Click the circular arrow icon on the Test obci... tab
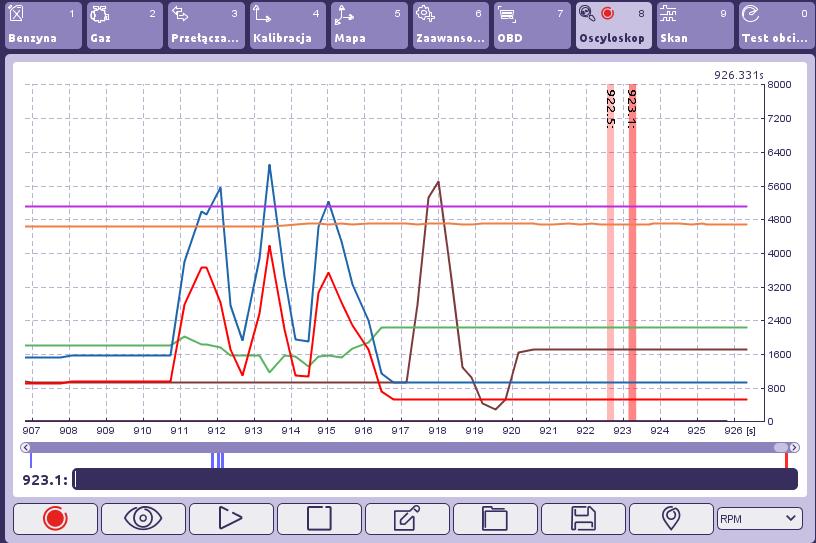 (750, 14)
